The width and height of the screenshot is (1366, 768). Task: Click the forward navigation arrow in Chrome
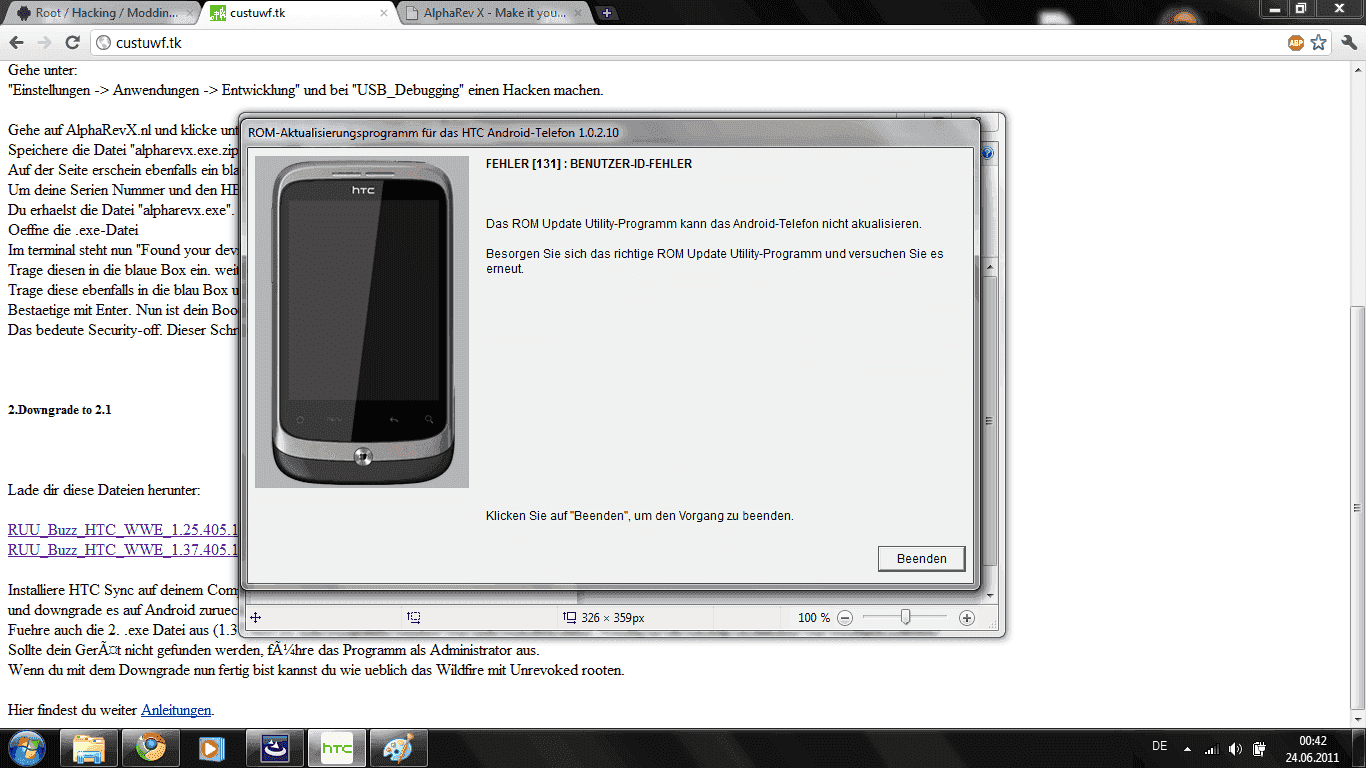coord(44,43)
